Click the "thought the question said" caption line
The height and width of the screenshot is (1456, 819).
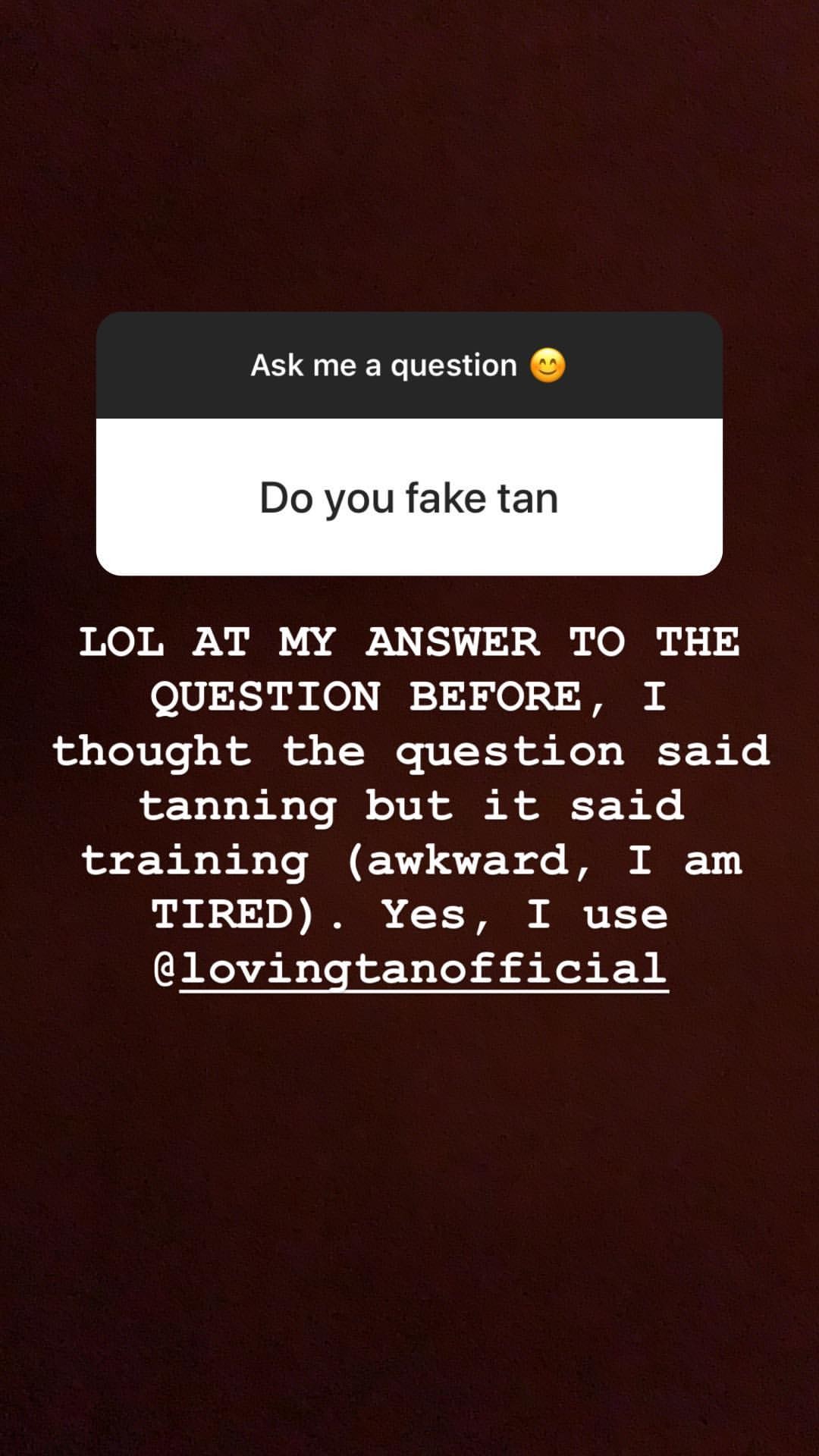pyautogui.click(x=410, y=752)
